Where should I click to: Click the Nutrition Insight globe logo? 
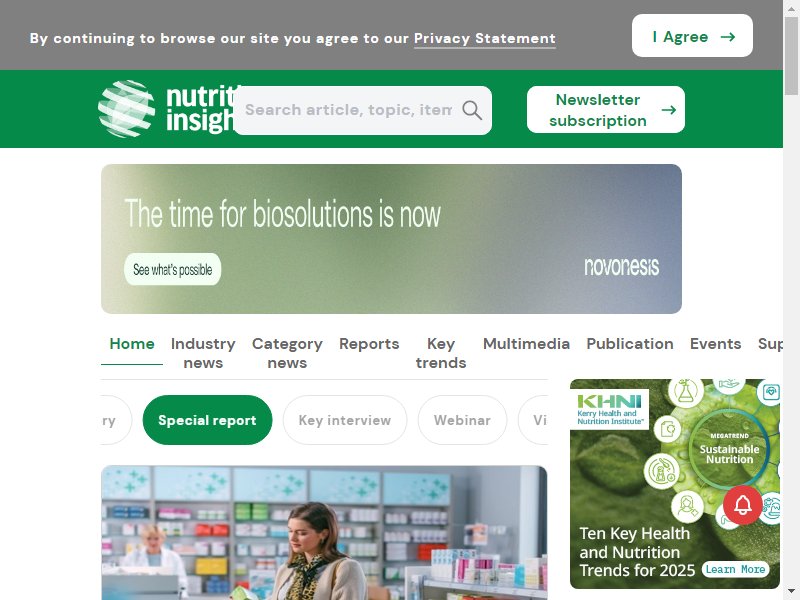click(x=127, y=109)
